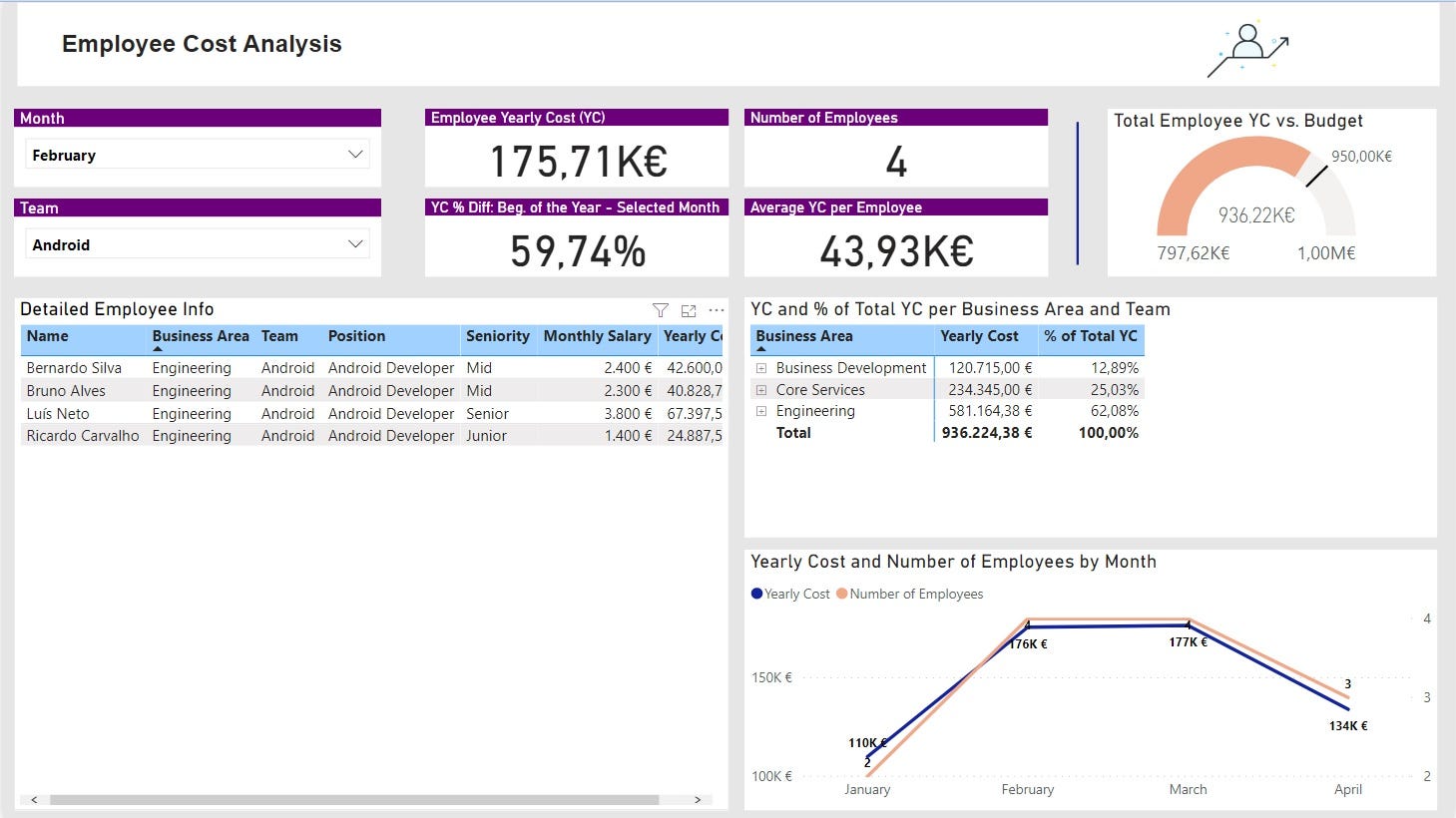Click the 59,74% YC difference card value

pyautogui.click(x=578, y=251)
